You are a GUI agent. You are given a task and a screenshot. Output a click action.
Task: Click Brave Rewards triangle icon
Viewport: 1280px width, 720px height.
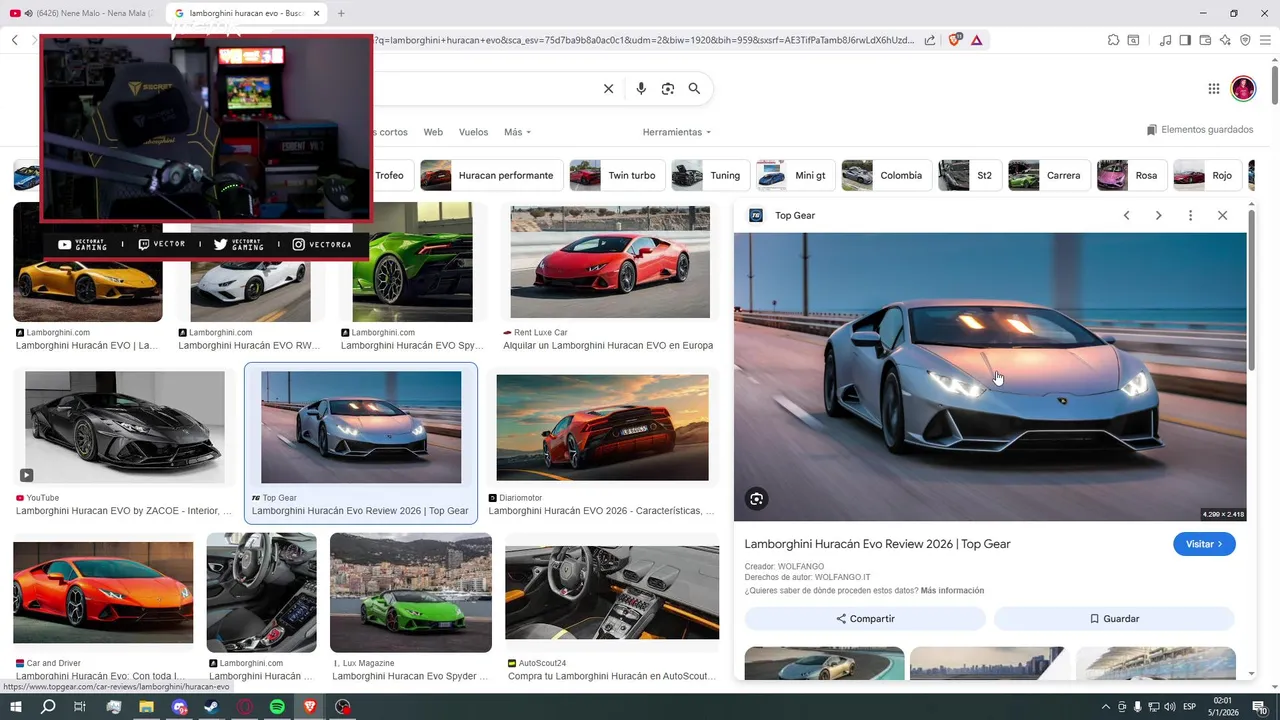(976, 40)
